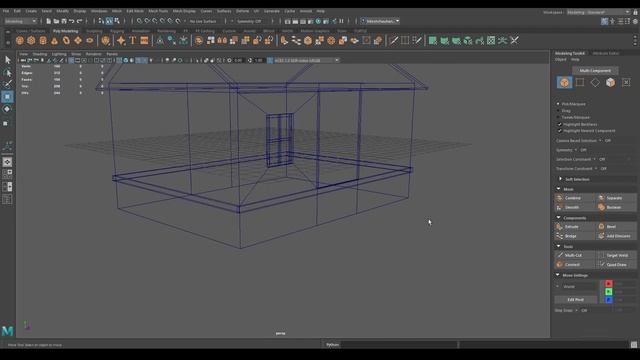Click the Separate button
This screenshot has height=360, width=640.
pos(616,198)
